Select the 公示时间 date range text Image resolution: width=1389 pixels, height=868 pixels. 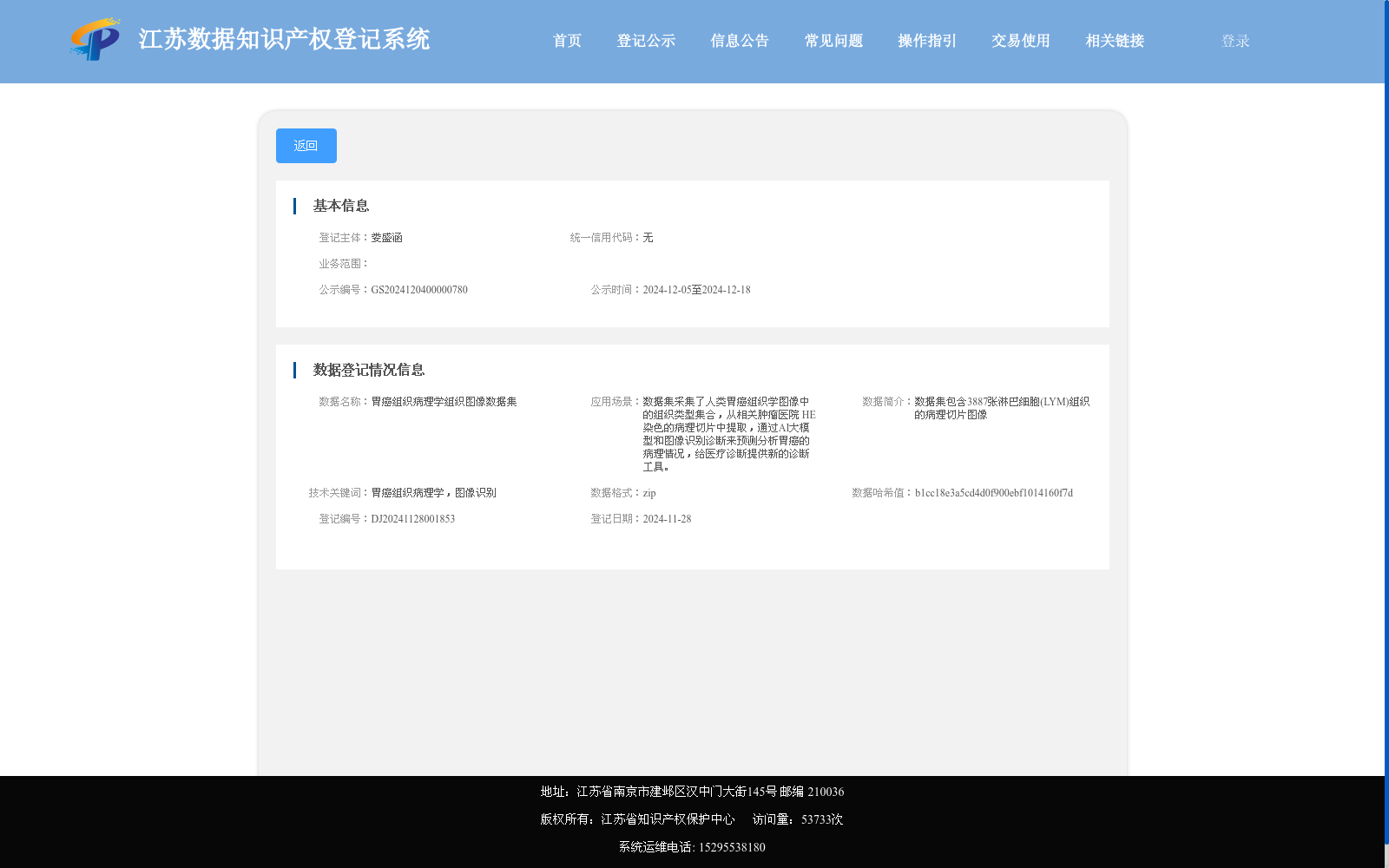696,290
